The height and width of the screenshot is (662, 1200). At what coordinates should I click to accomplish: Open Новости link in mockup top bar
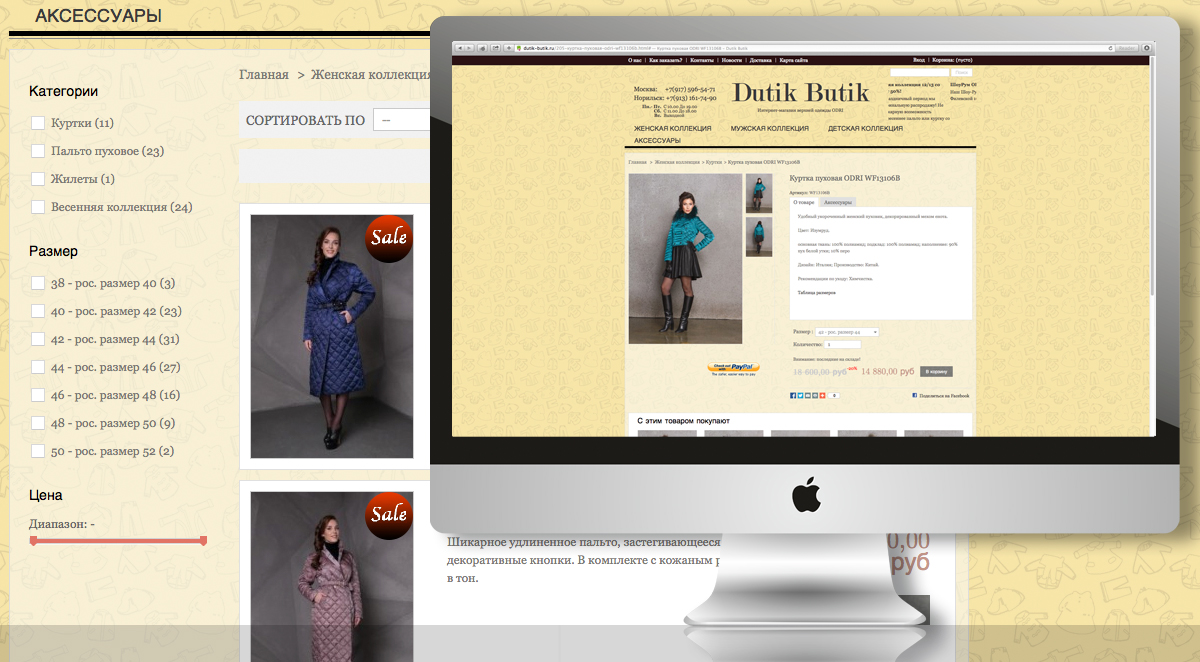[x=732, y=60]
